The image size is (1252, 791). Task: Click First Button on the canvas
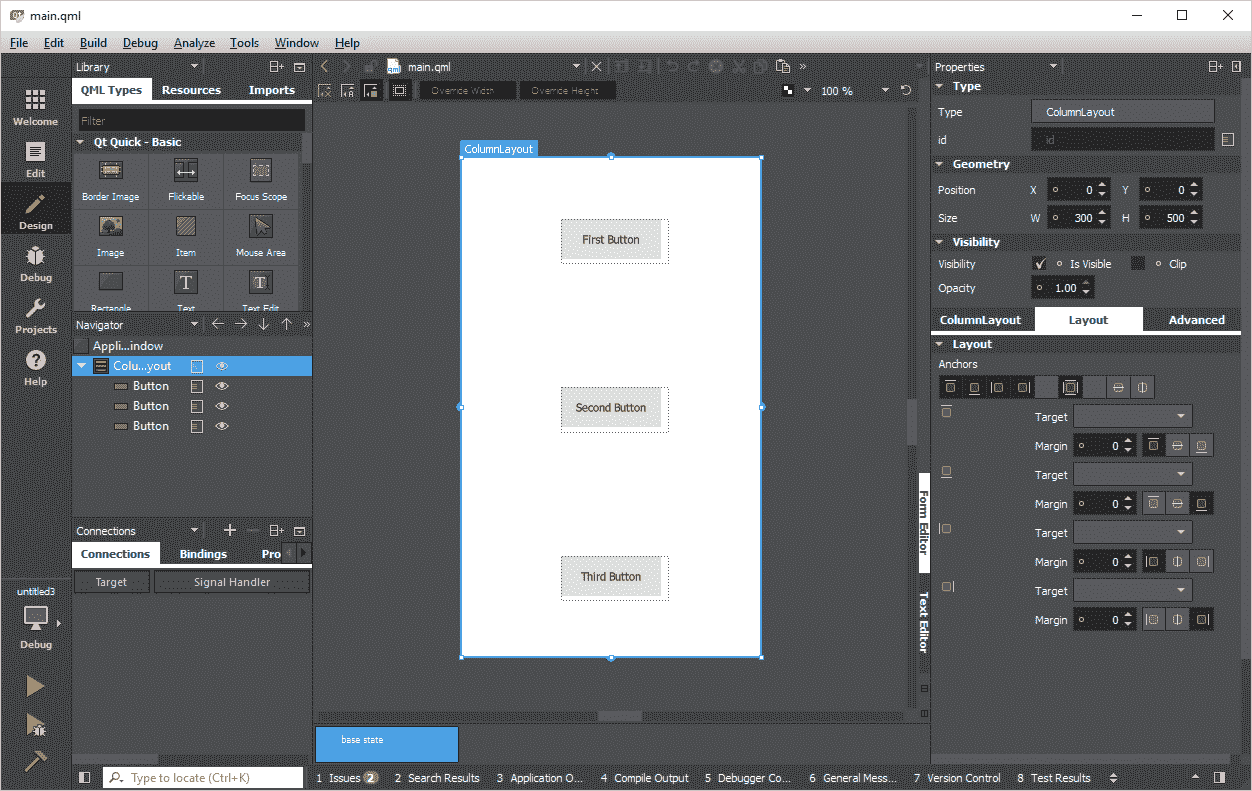pos(611,240)
